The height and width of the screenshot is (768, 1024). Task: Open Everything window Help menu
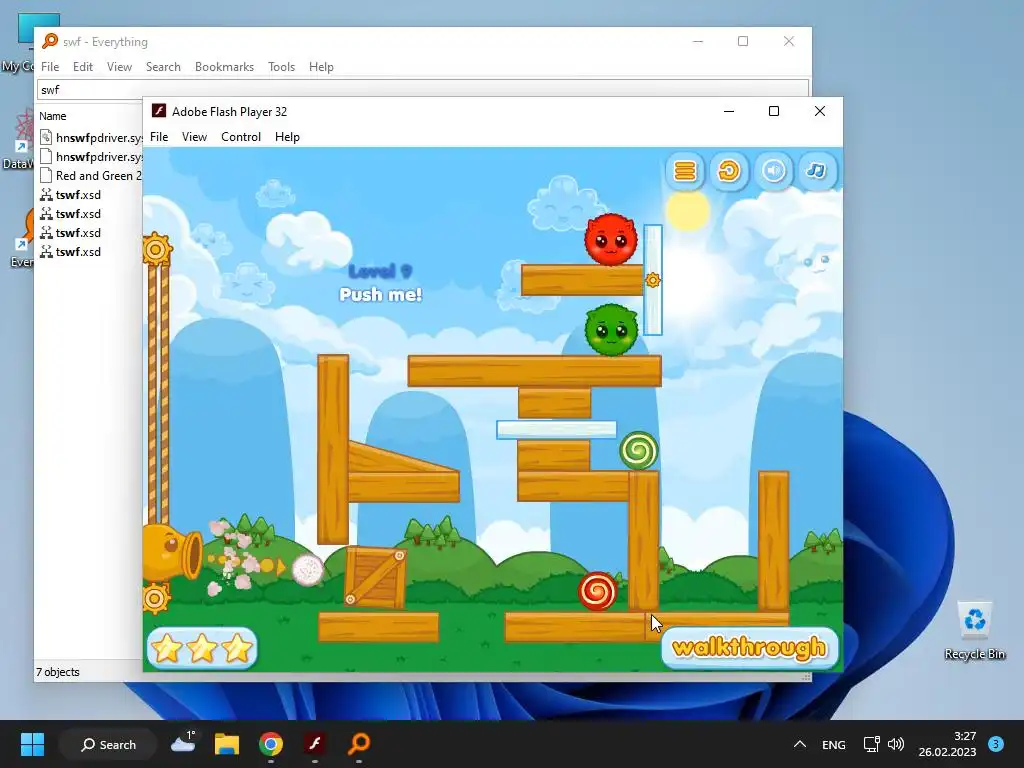(x=321, y=67)
